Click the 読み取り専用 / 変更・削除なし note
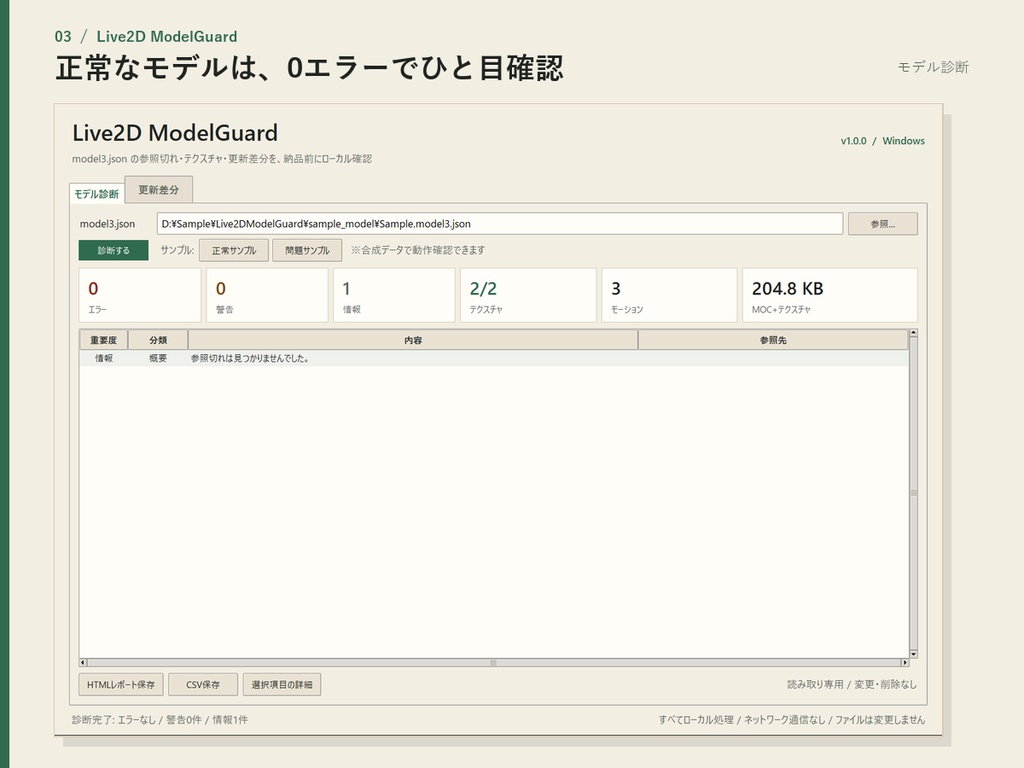The height and width of the screenshot is (768, 1024). coord(852,684)
